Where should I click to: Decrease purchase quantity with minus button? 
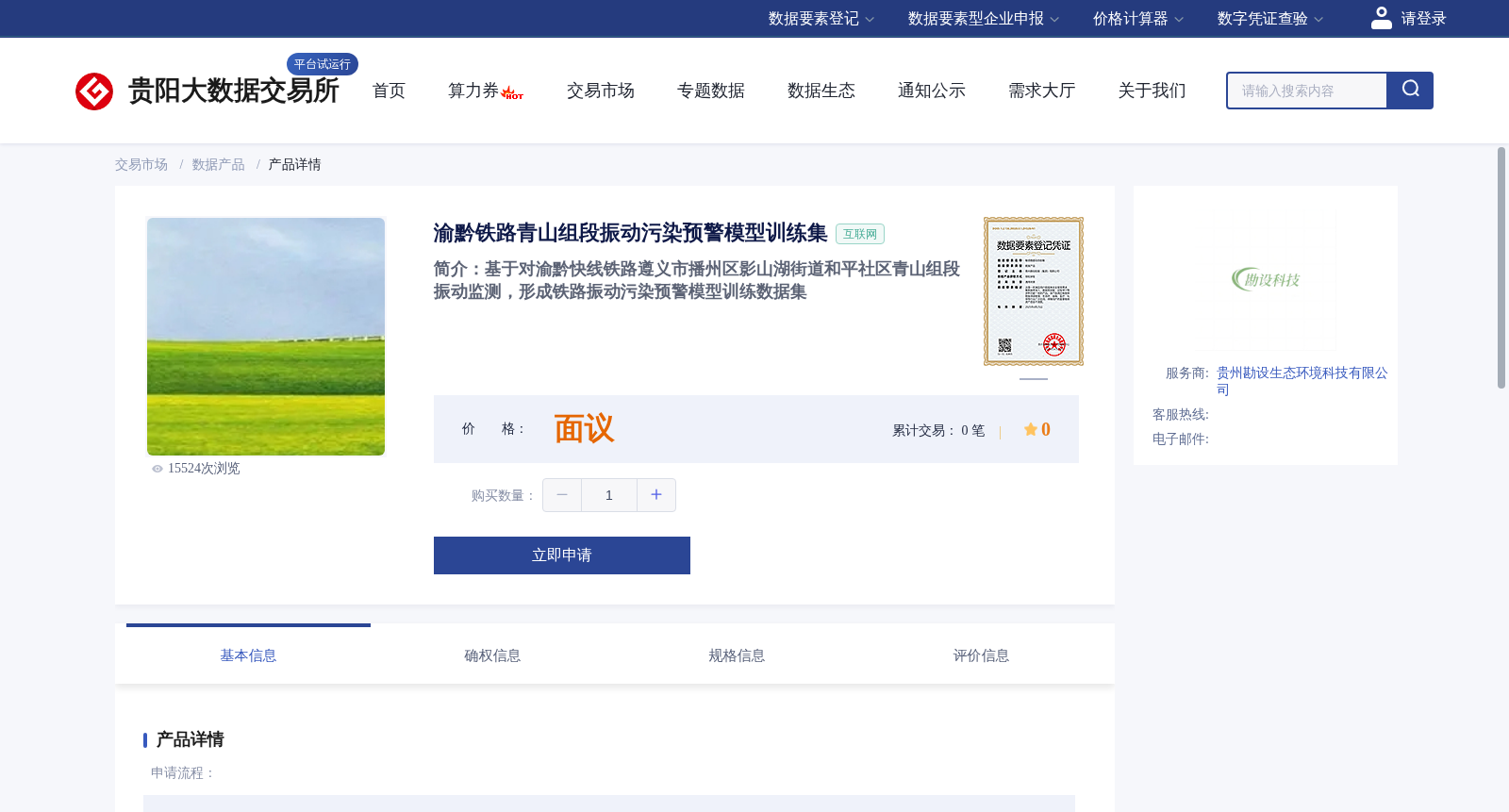[562, 495]
